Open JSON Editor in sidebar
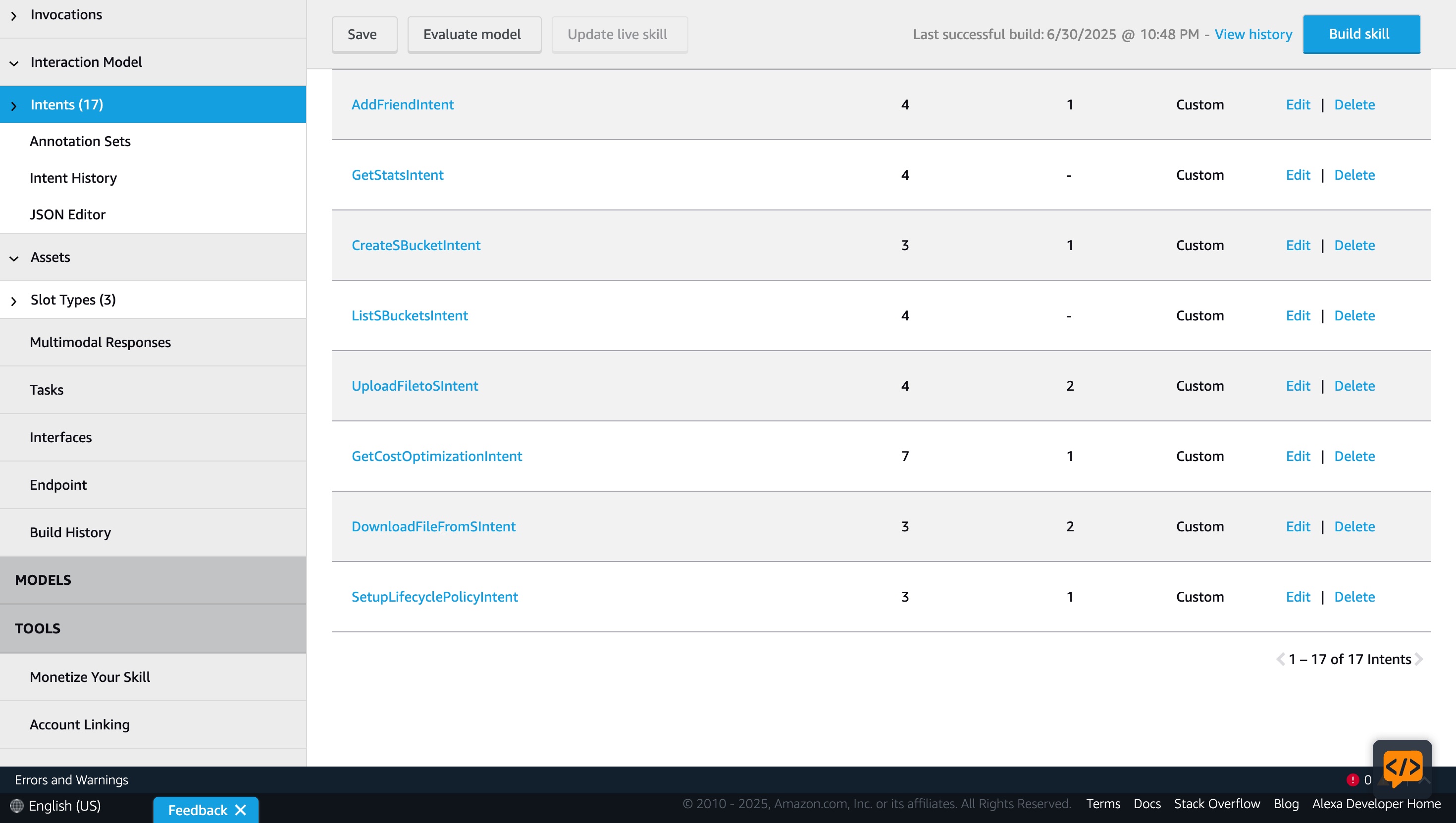 67,215
